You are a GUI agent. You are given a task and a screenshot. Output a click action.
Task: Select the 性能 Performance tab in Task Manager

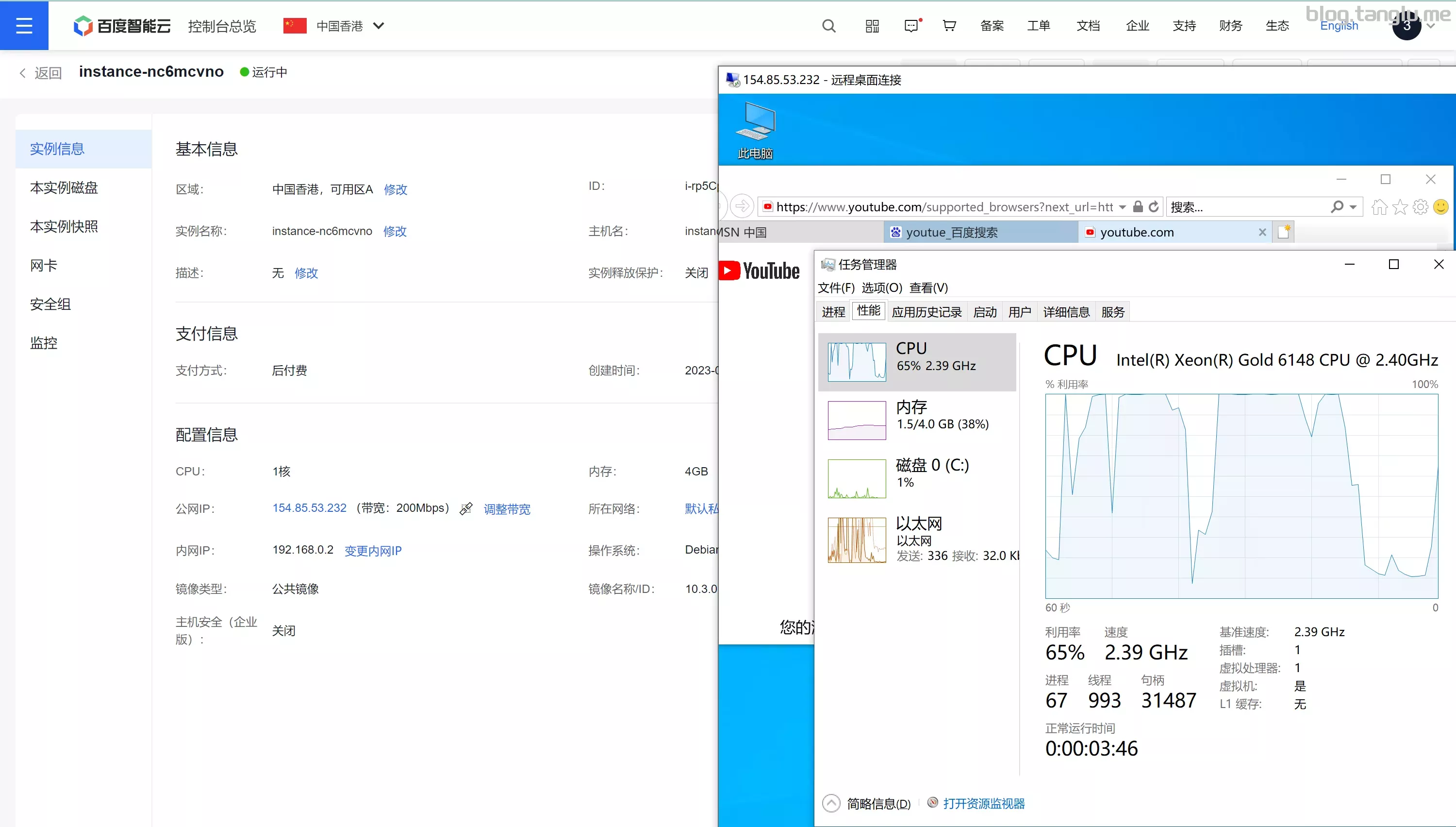point(867,311)
